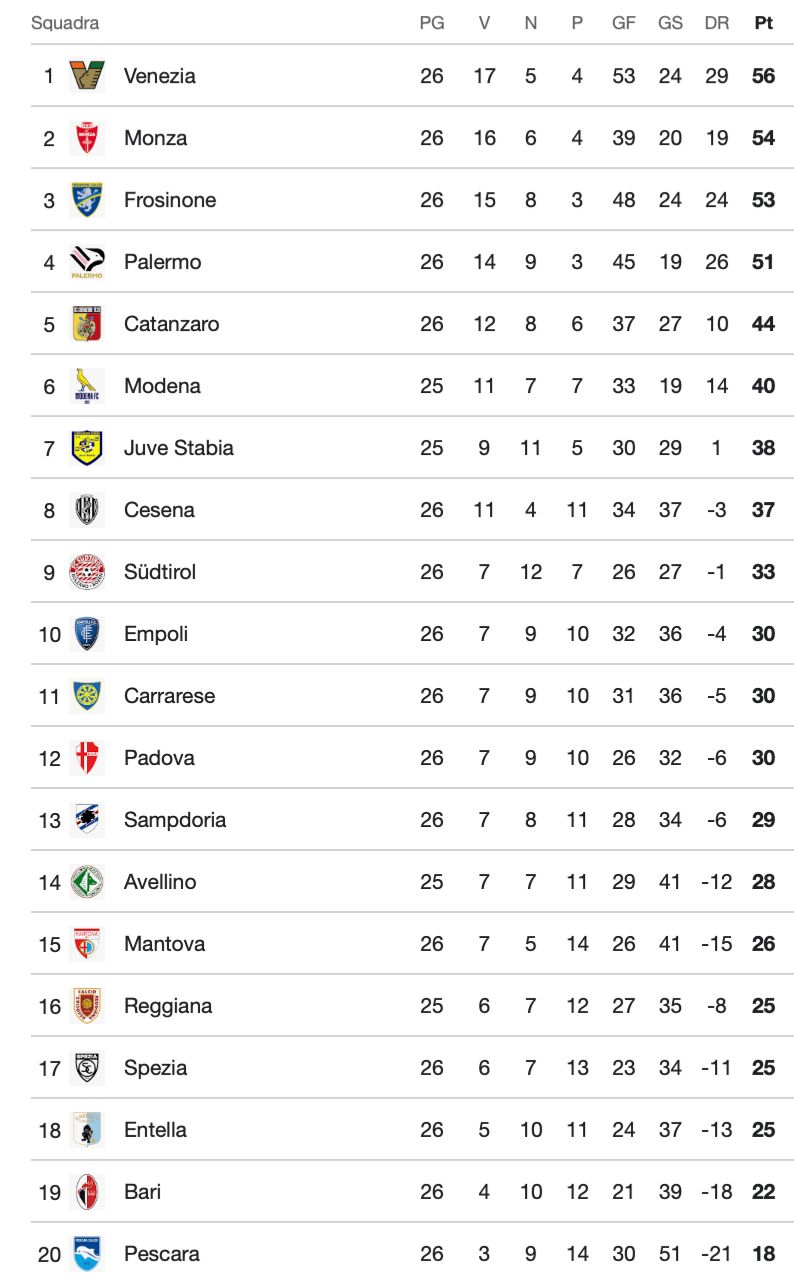
Task: Click the Venezia team crest icon
Action: coord(87,76)
